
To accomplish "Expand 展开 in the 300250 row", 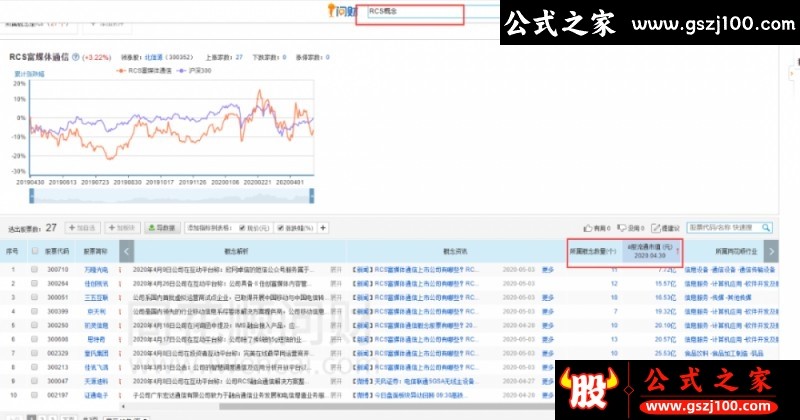I will (x=336, y=325).
